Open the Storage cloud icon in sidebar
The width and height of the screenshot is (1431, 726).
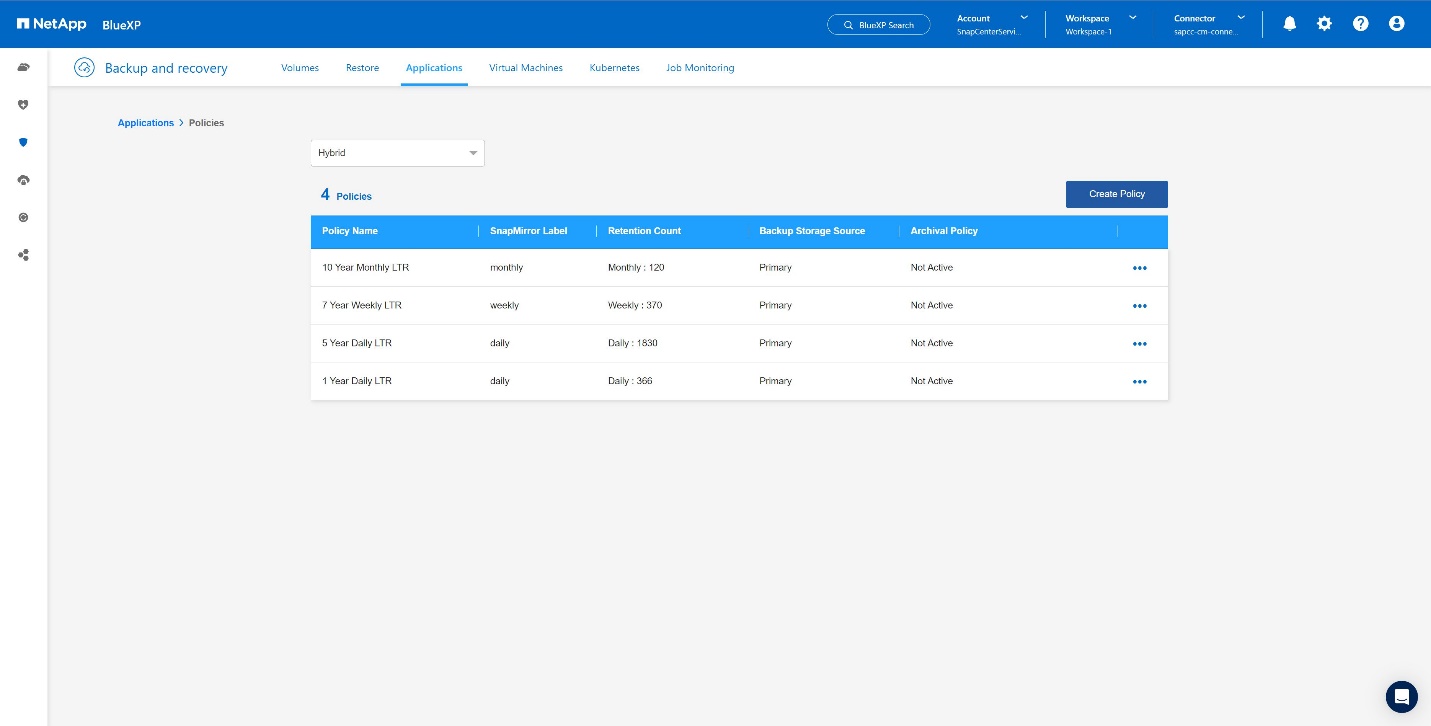pyautogui.click(x=23, y=67)
